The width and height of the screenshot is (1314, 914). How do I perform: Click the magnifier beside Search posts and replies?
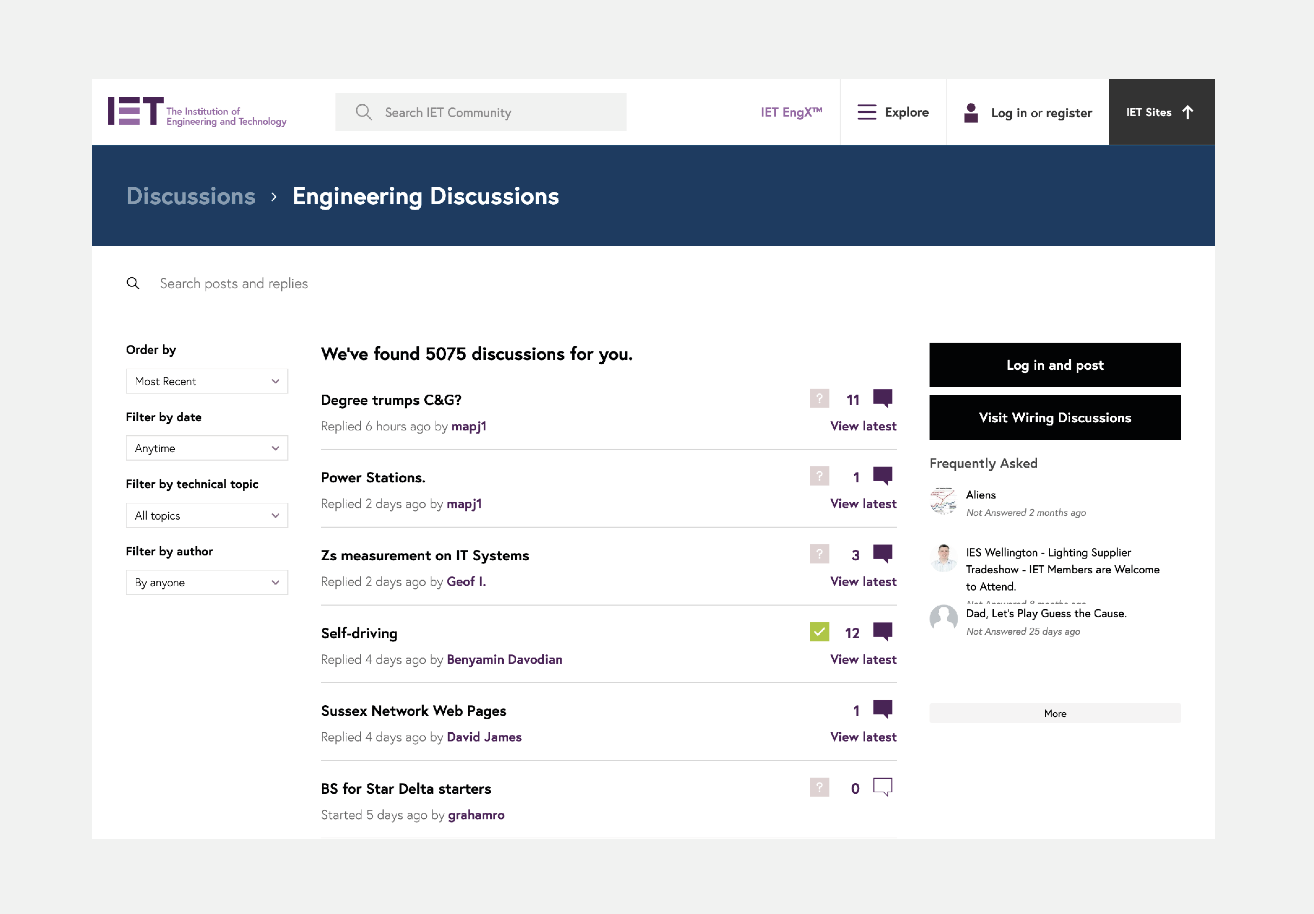point(133,283)
